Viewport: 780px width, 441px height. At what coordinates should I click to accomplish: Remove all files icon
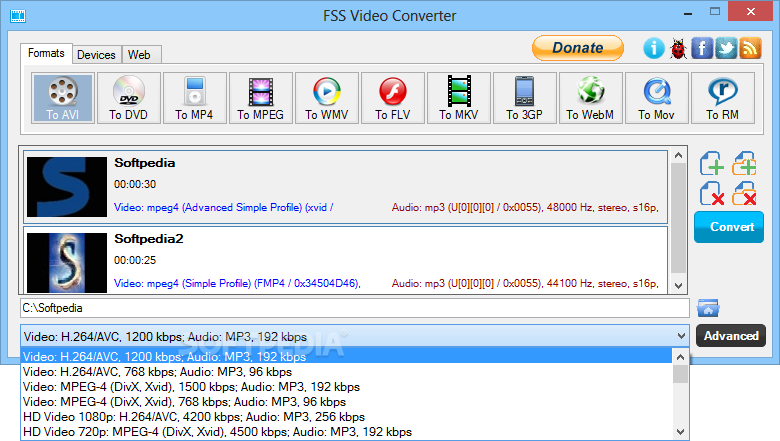744,193
